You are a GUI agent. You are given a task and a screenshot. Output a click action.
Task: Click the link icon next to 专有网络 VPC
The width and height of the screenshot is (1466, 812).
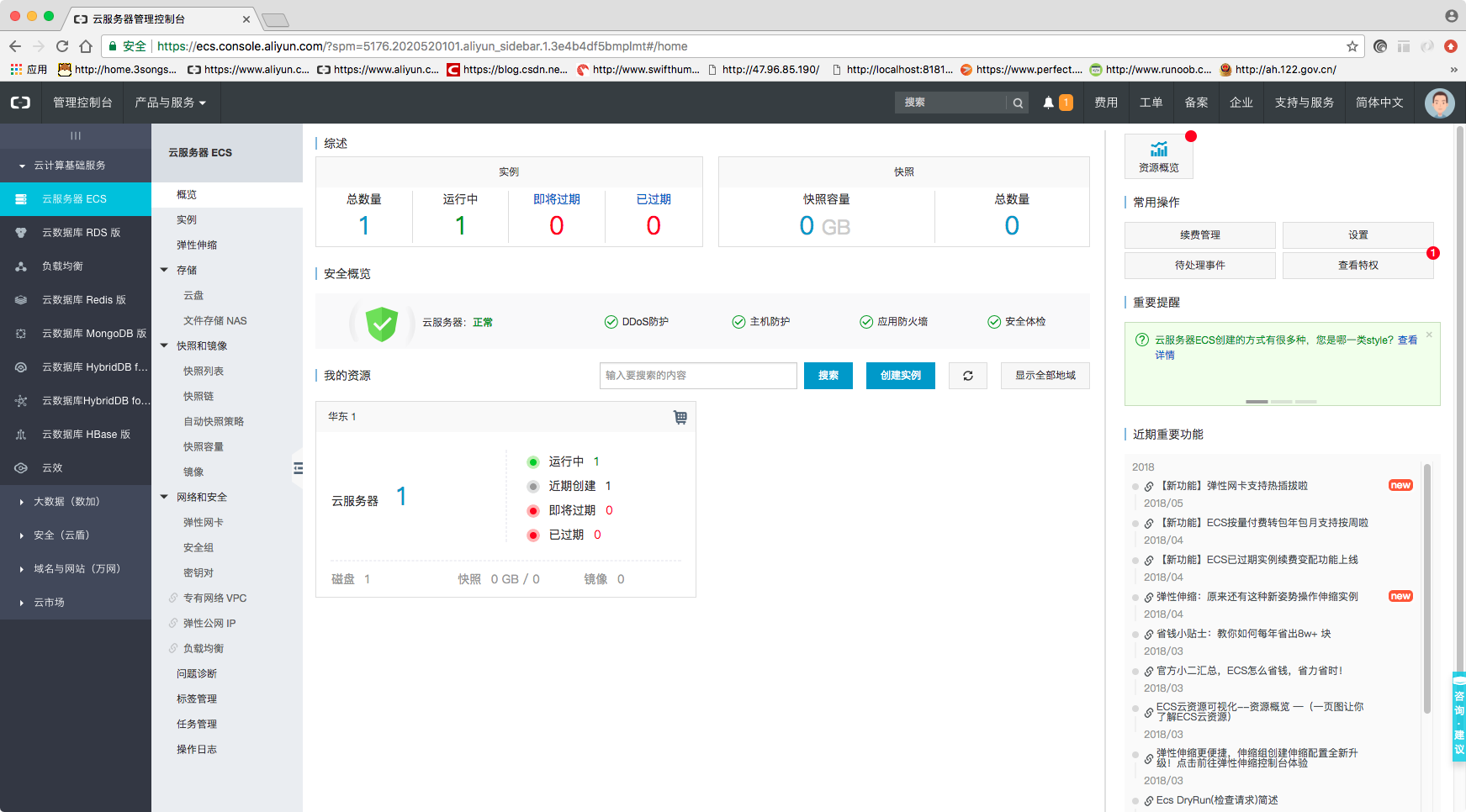point(173,598)
